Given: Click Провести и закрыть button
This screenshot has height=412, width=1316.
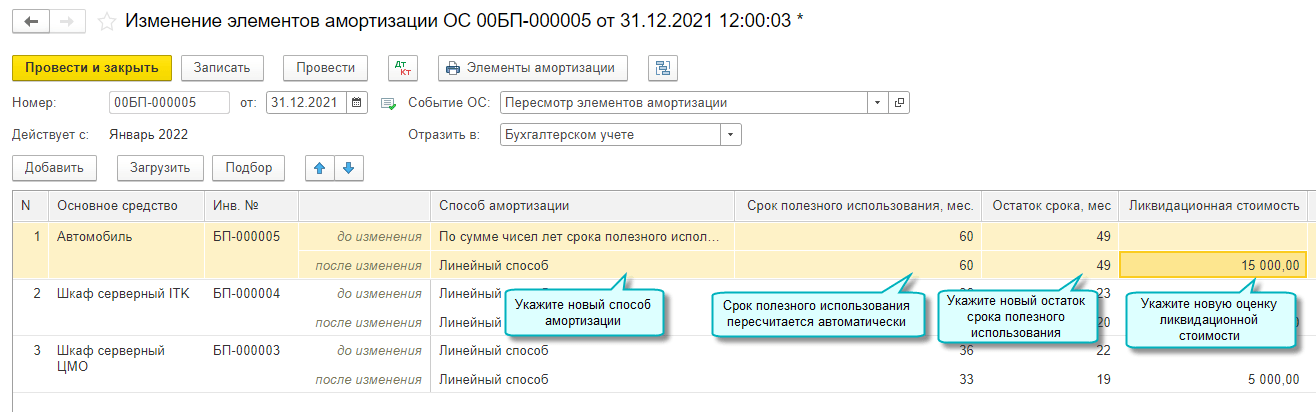Looking at the screenshot, I should pos(92,68).
